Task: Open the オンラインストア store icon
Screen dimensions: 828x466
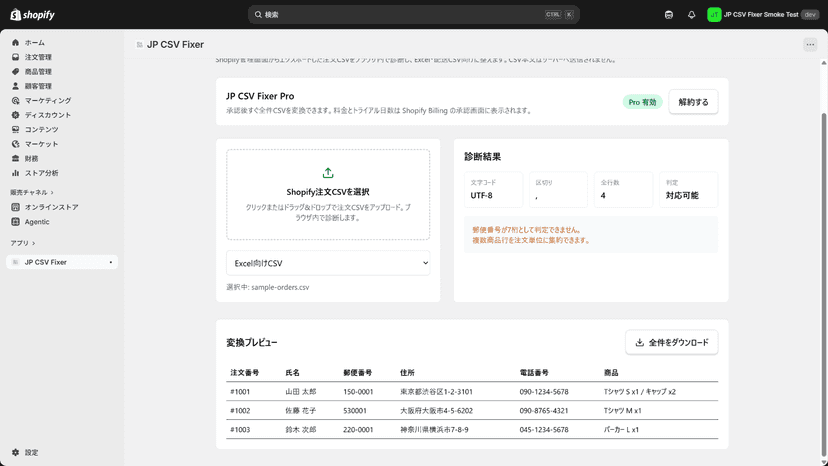Action: click(x=15, y=207)
